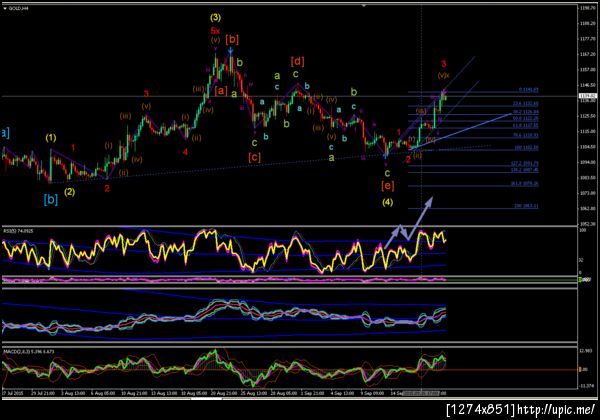
Task: Click the 78.6 Fibonacci level label
Action: coord(525,135)
